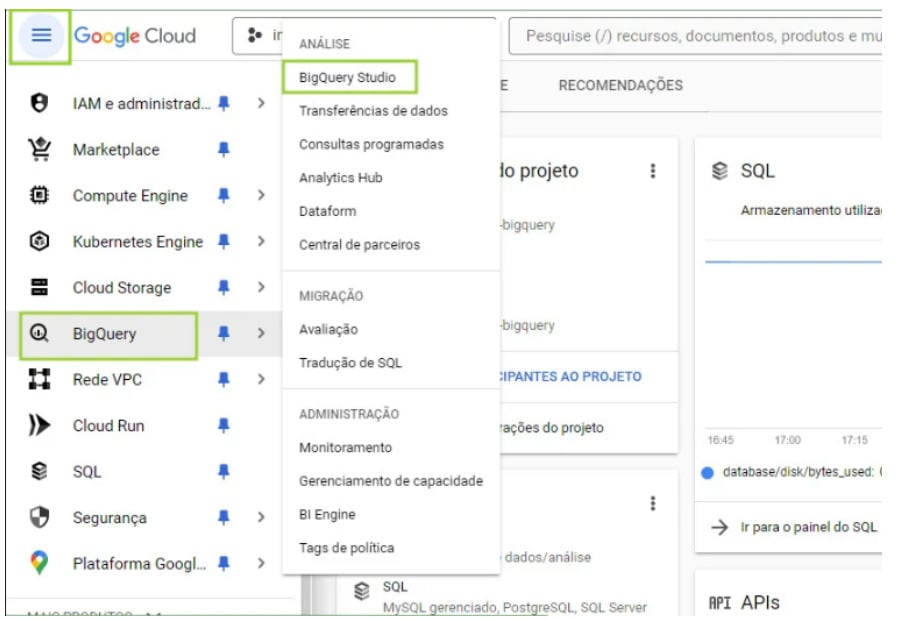Click the PARTICIPANTES AO PROJETO link
899x619 pixels.
coord(571,377)
